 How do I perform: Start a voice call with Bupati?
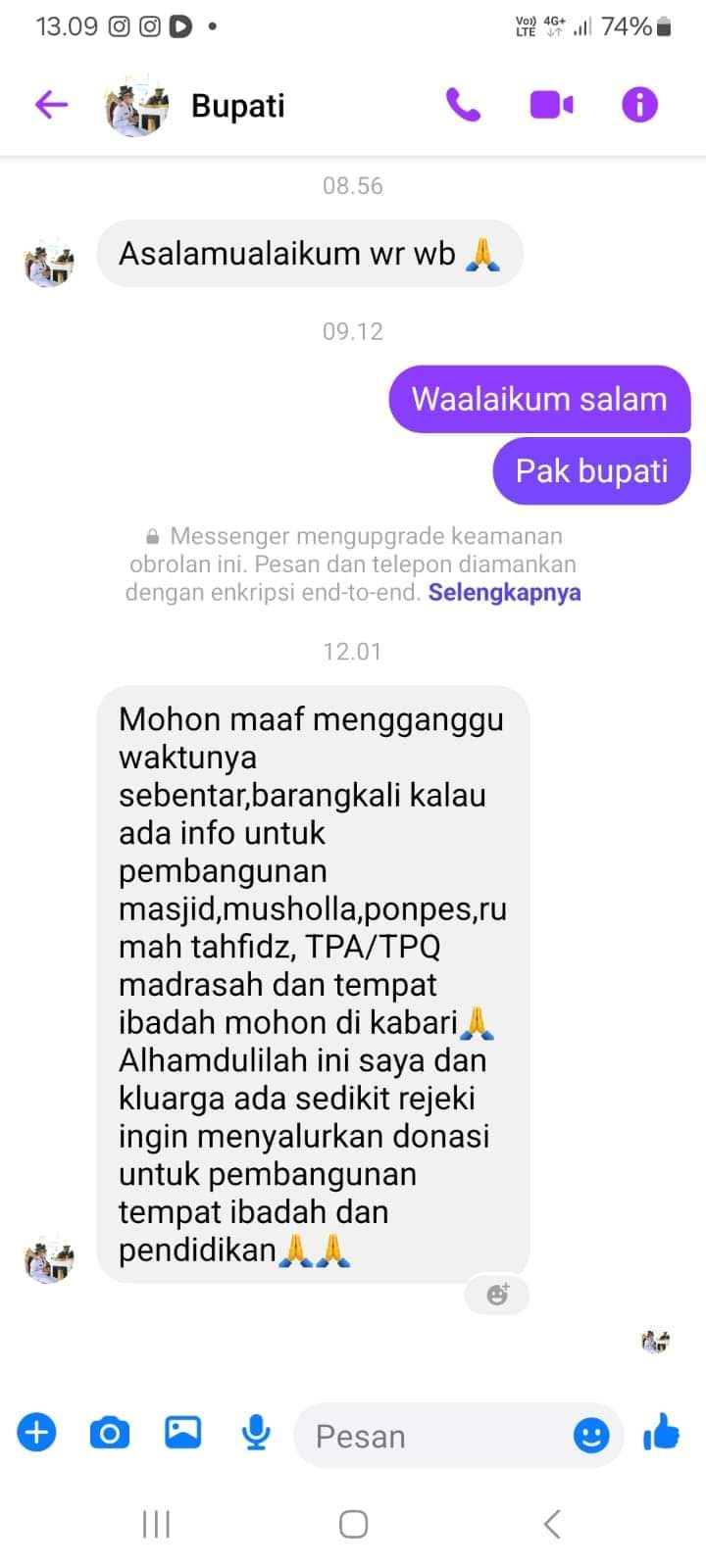tap(463, 104)
